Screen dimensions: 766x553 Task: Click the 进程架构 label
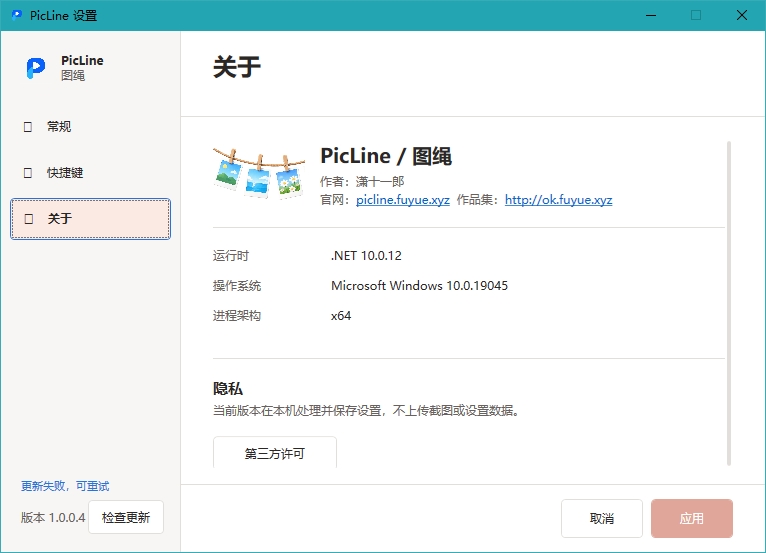(237, 316)
